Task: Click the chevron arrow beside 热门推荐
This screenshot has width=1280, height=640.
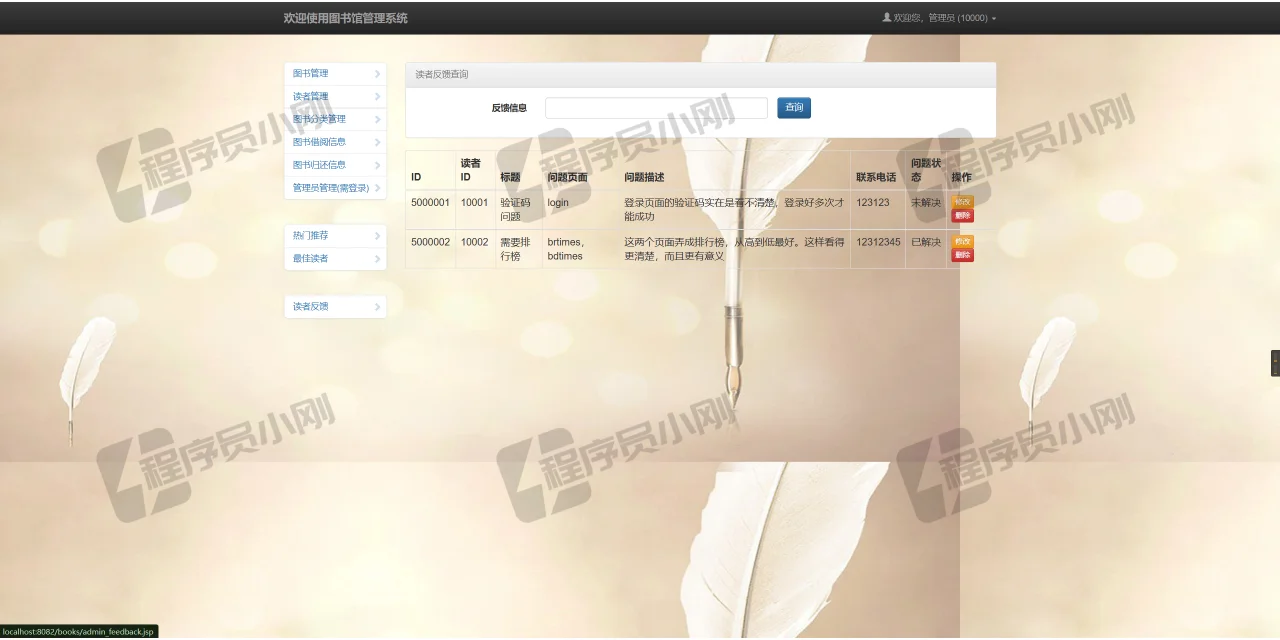Action: pos(378,235)
